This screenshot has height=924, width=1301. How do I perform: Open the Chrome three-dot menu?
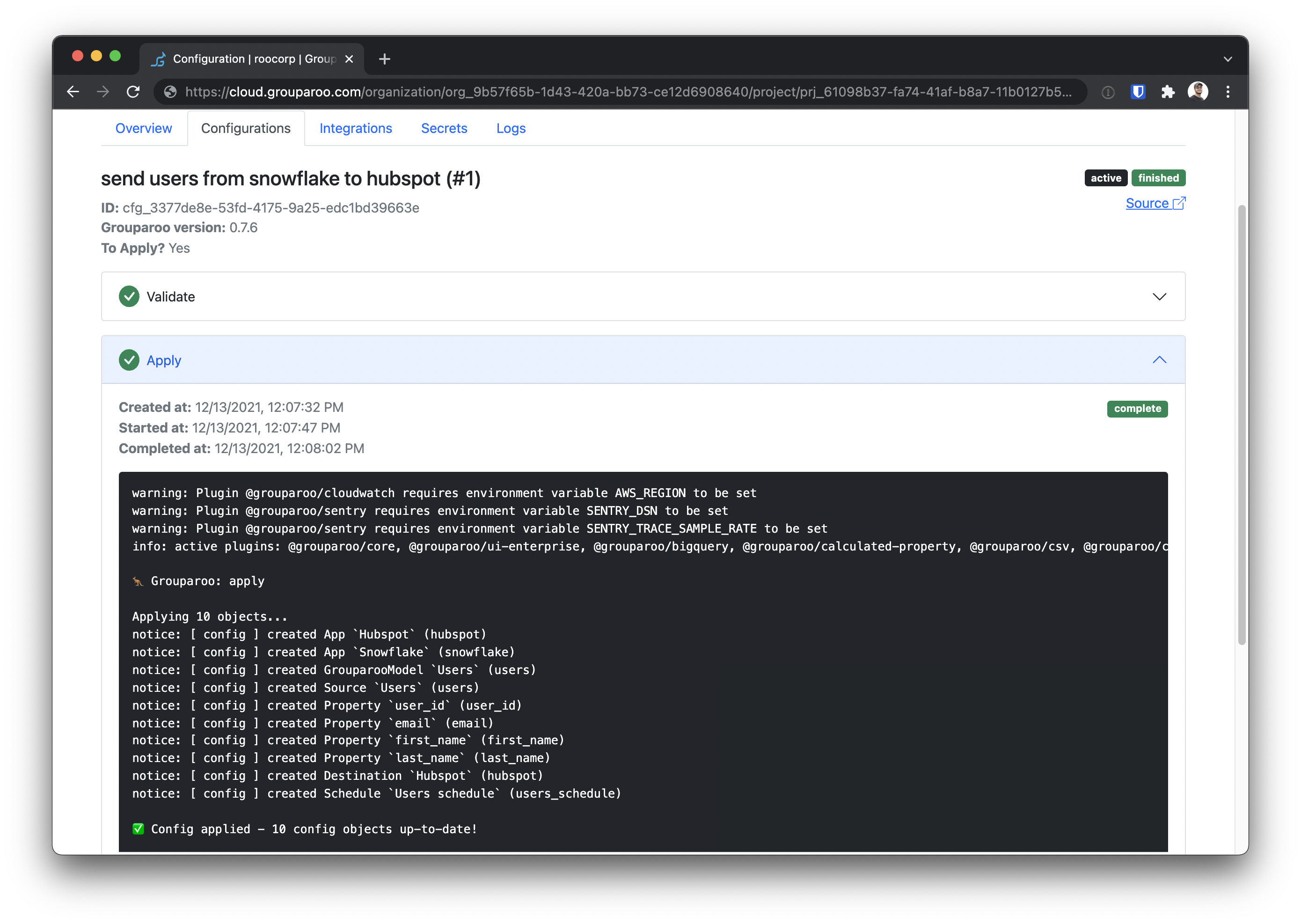(x=1228, y=92)
